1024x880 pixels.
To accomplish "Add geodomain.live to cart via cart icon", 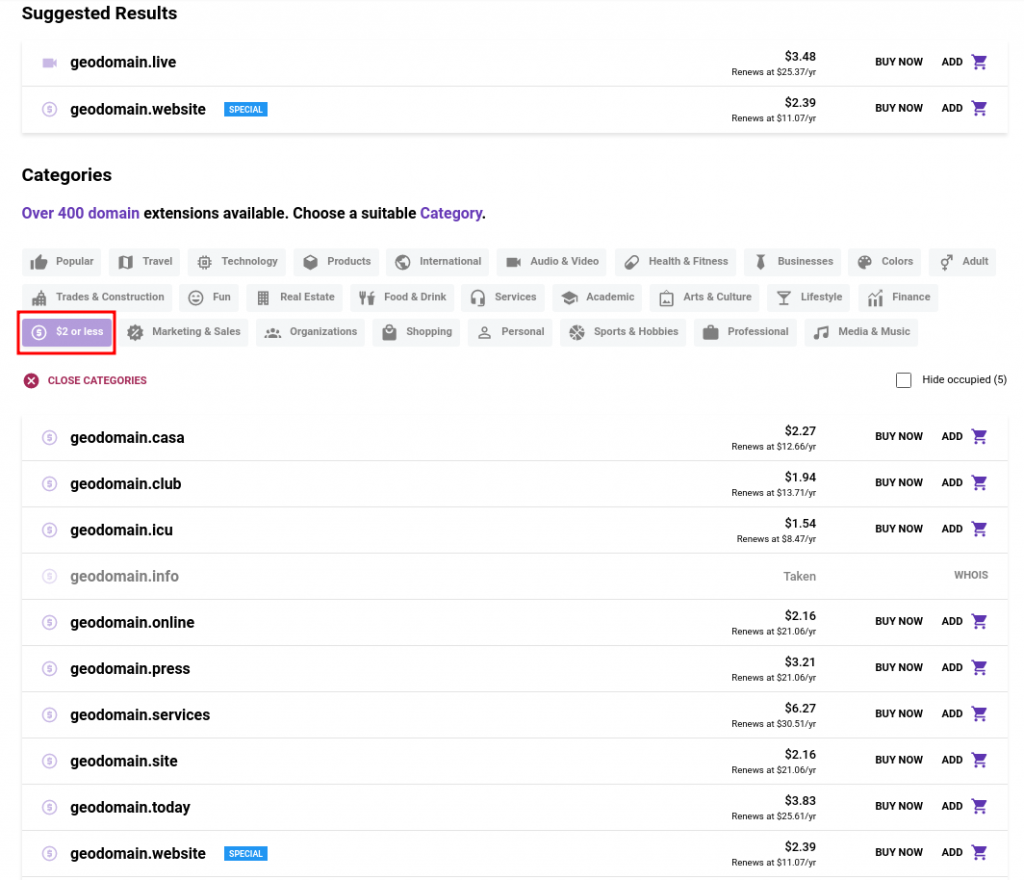I will pos(979,62).
